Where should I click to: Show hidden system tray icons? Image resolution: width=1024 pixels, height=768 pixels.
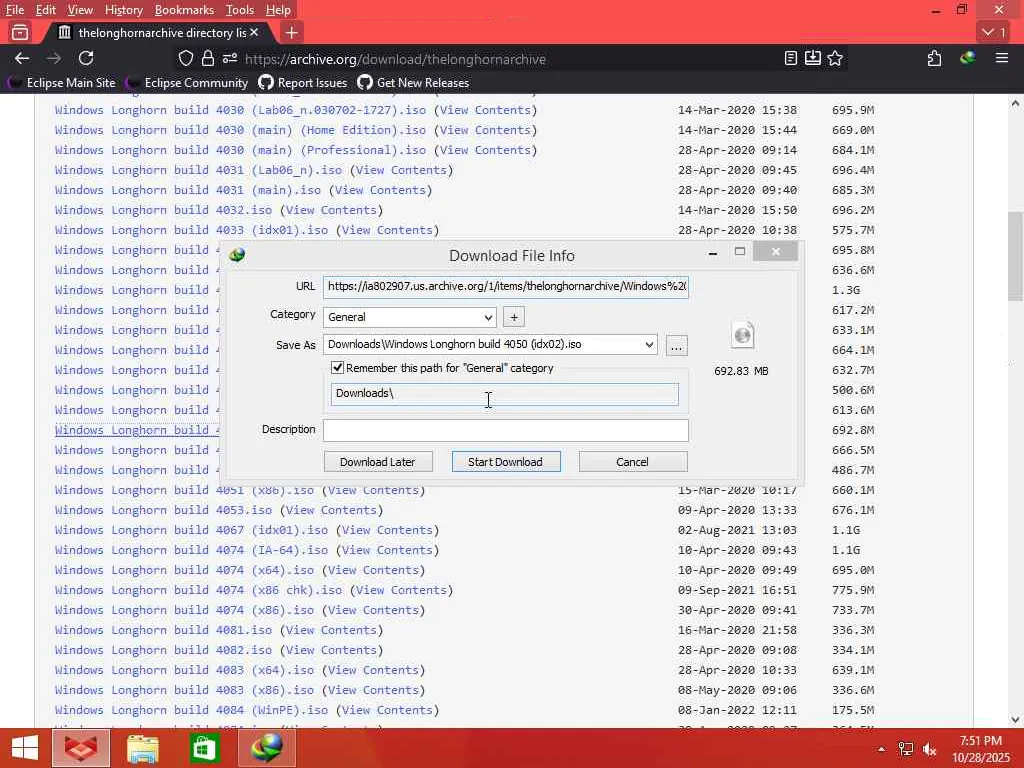[x=882, y=749]
